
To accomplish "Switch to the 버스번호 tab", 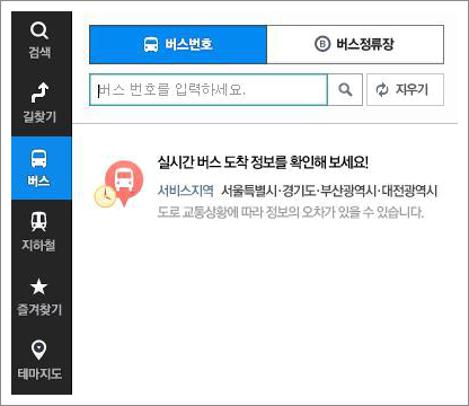I will point(178,44).
